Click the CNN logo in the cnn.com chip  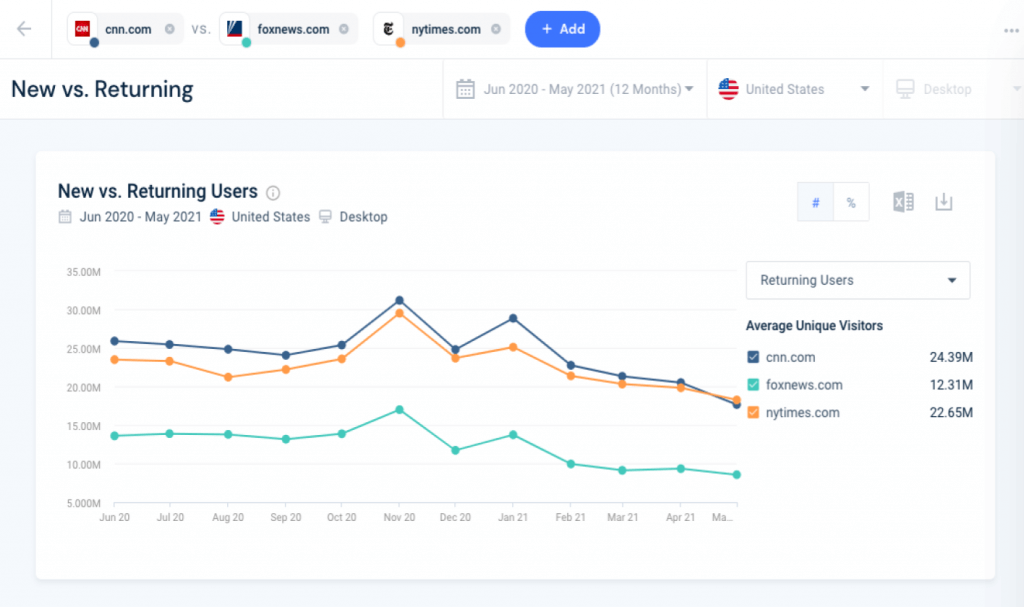tap(84, 29)
